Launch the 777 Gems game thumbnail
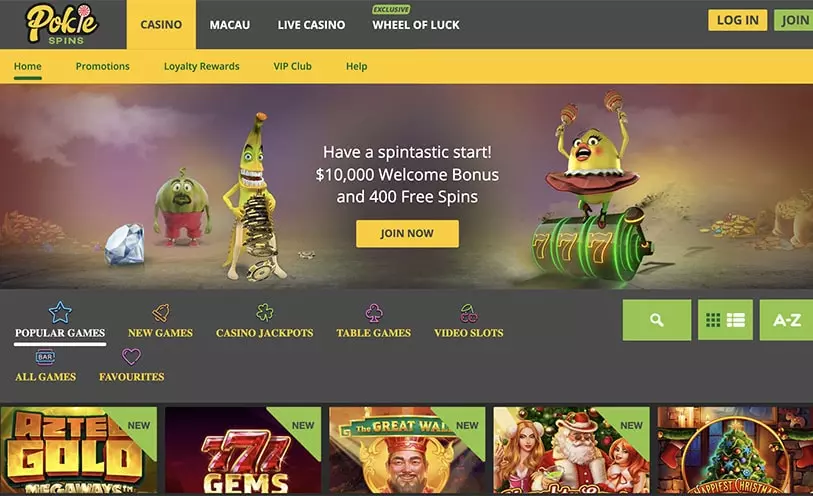Screen dimensions: 813x496 tap(243, 450)
